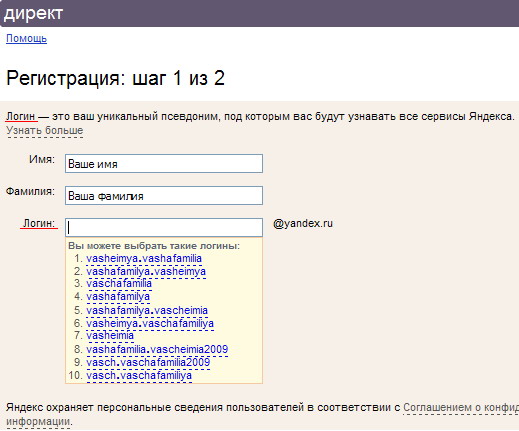Open the Помощь help link
Image resolution: width=519 pixels, height=431 pixels.
26,39
